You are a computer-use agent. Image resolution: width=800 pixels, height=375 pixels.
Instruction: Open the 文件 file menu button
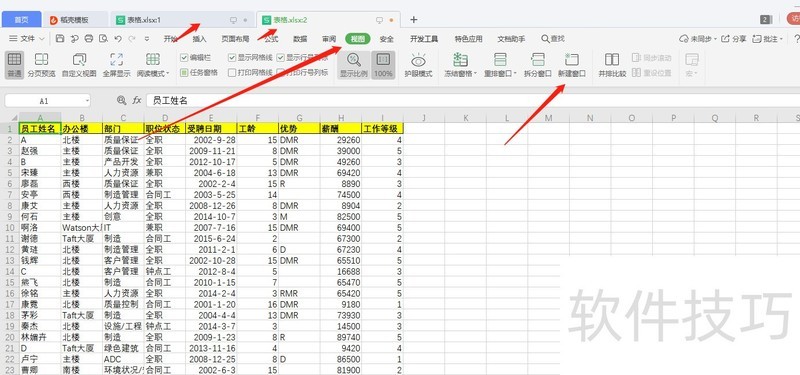(27, 39)
